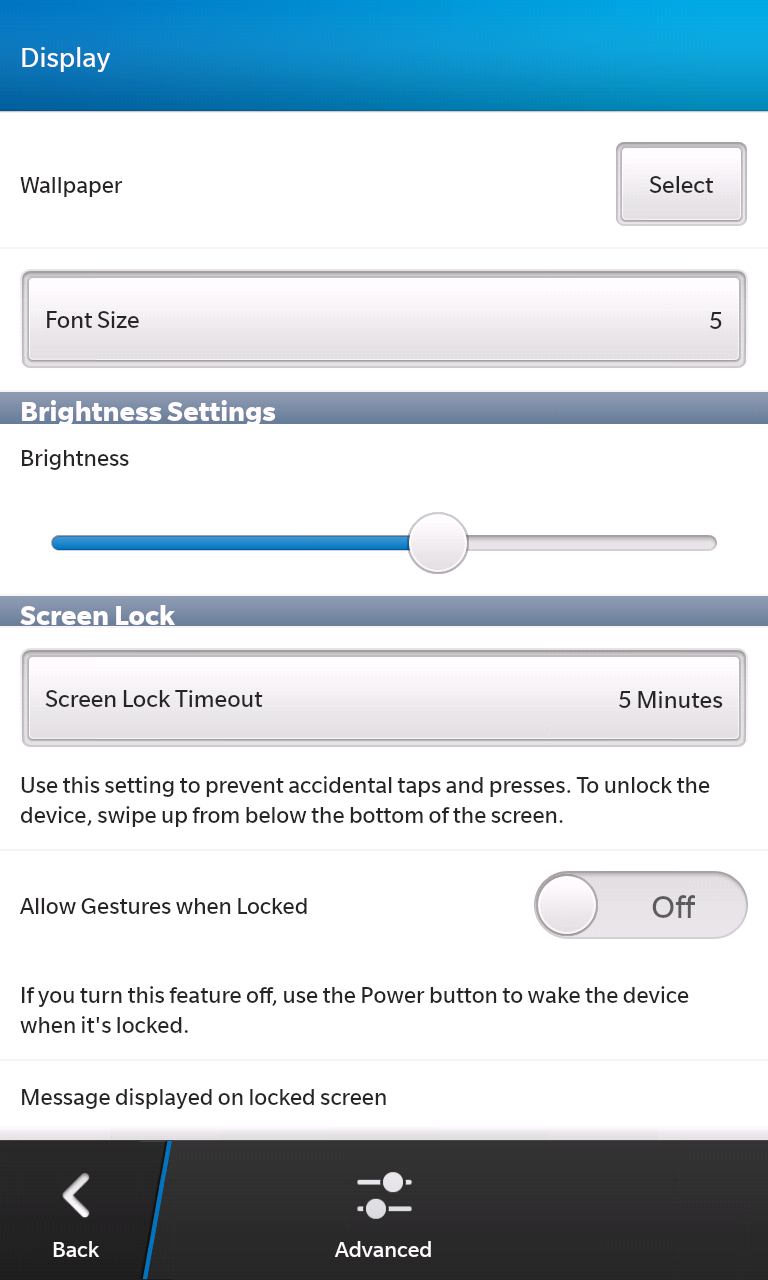Click the Wallpaper row label
Screen dimensions: 768x1280
71,185
